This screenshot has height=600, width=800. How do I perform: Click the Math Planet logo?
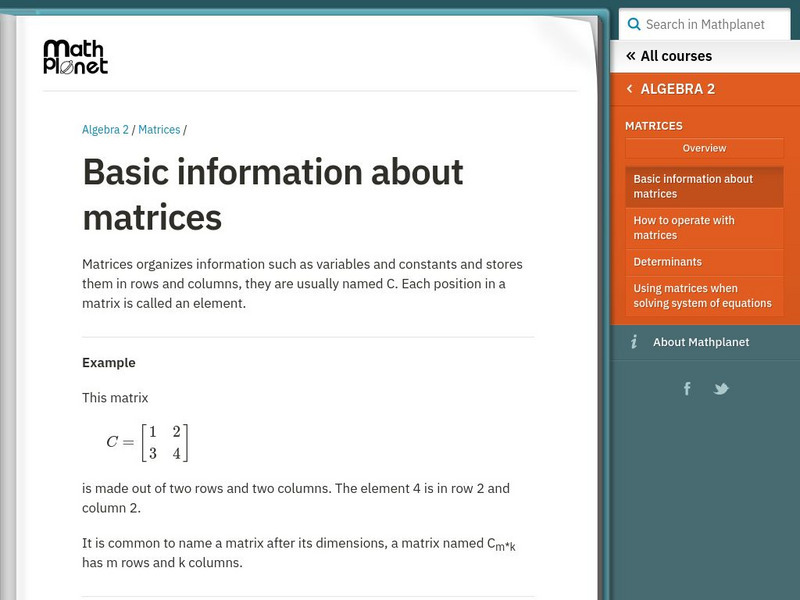(x=76, y=57)
